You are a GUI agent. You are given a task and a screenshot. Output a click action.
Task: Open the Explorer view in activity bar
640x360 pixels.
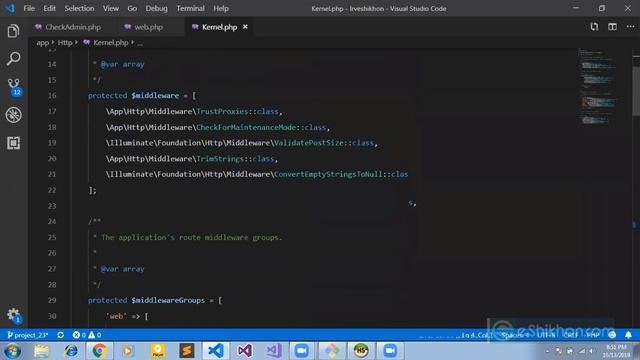pyautogui.click(x=13, y=31)
